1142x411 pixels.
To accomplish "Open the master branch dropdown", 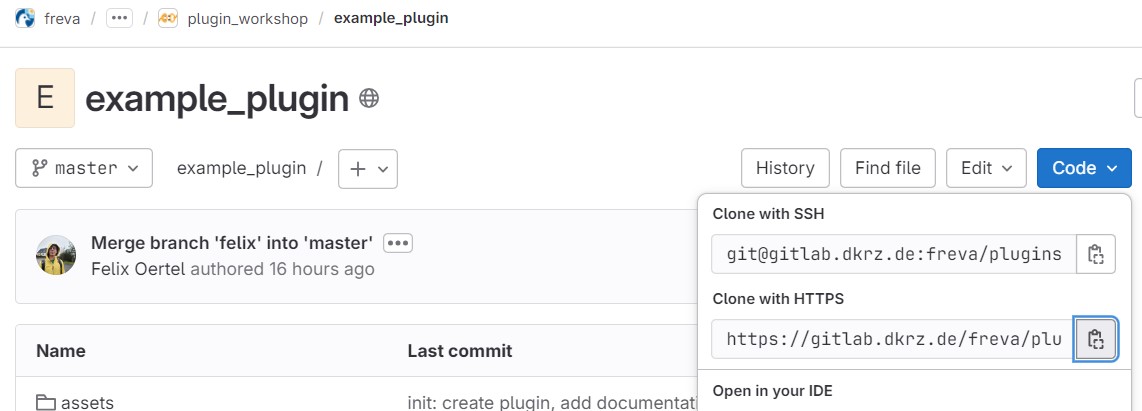I will coord(84,168).
